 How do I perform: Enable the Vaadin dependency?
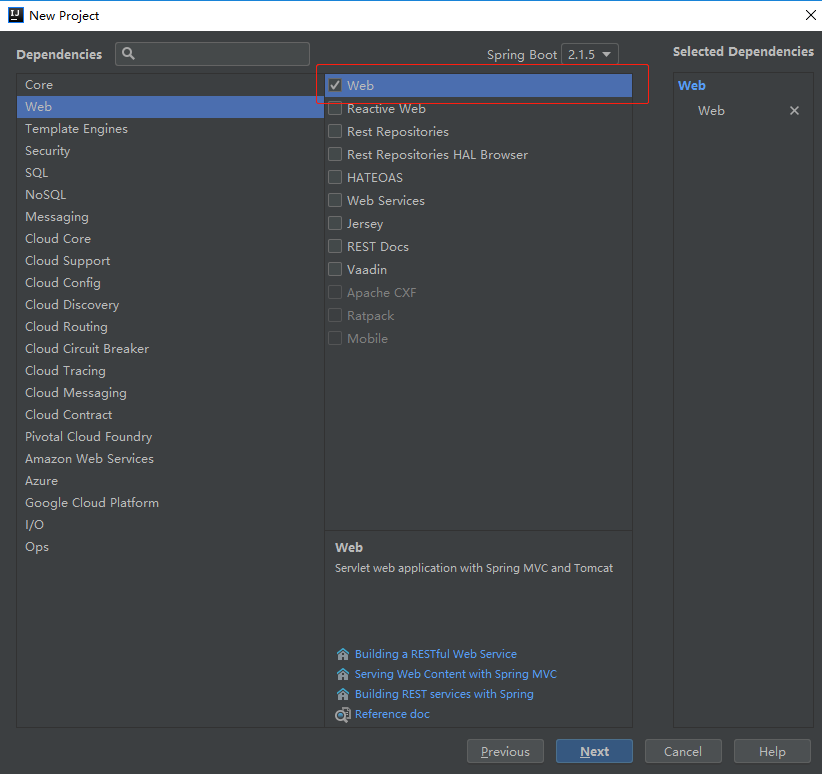(x=335, y=270)
